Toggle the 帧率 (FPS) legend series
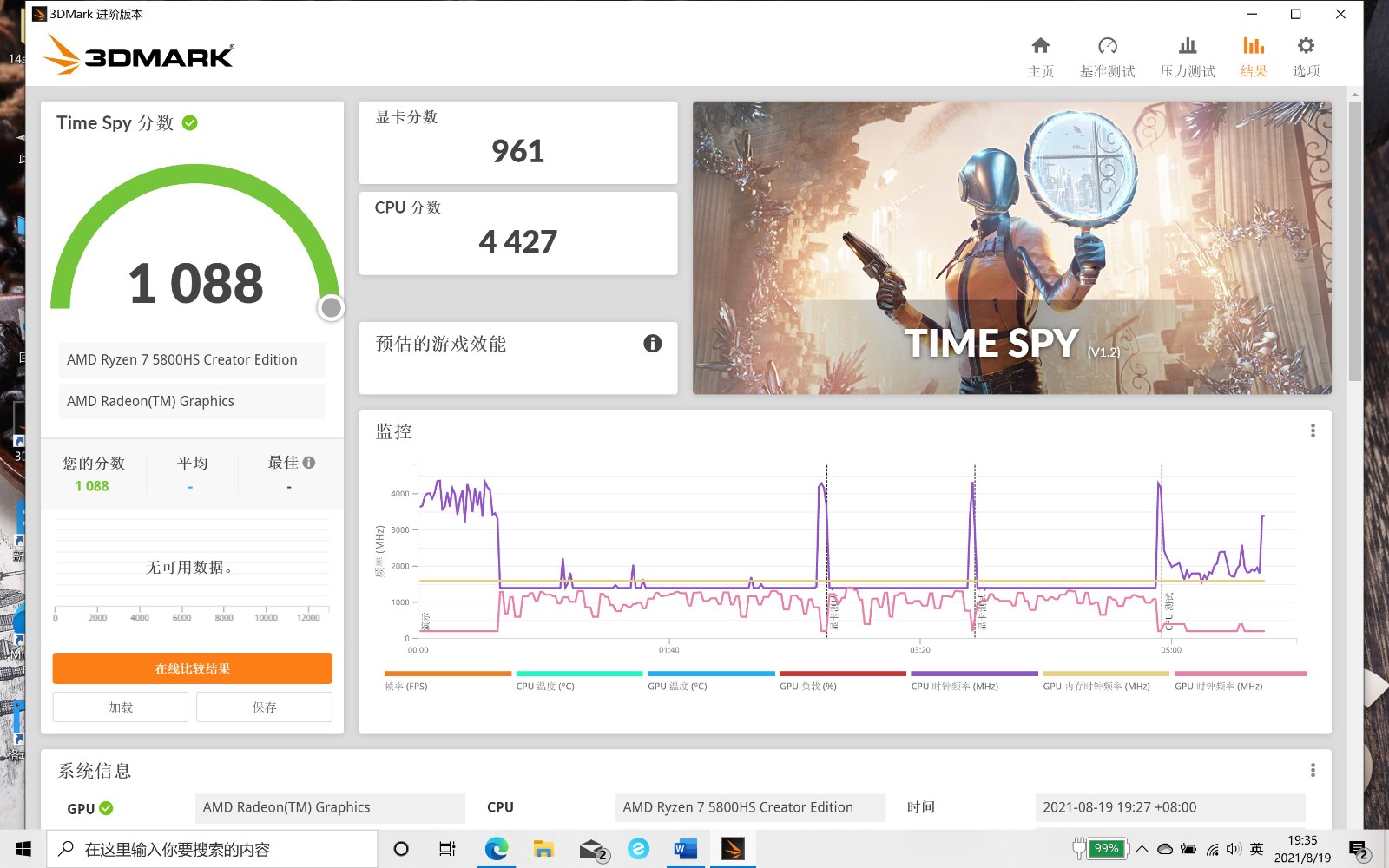The height and width of the screenshot is (868, 1389). (x=447, y=681)
